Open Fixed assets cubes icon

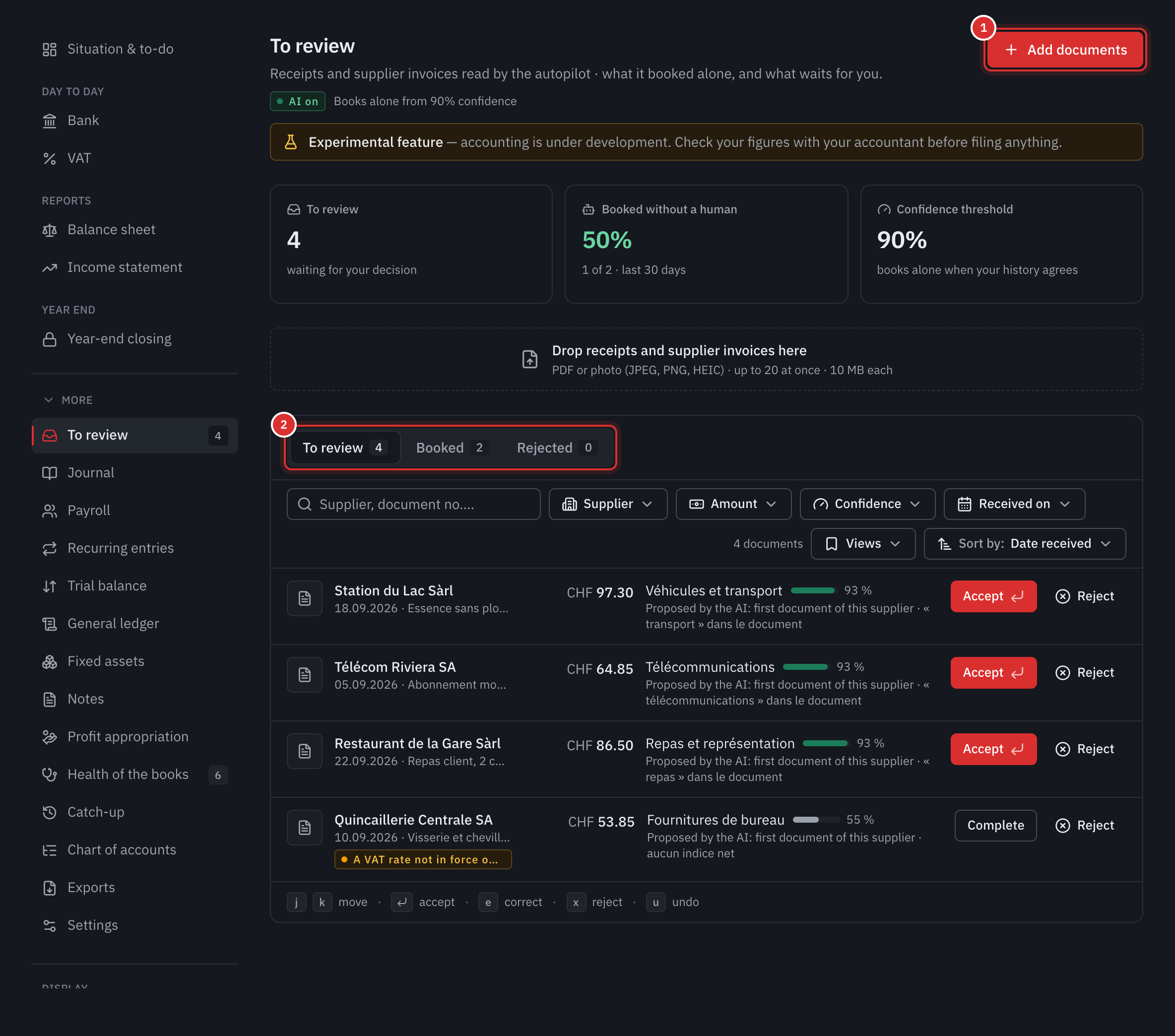50,662
